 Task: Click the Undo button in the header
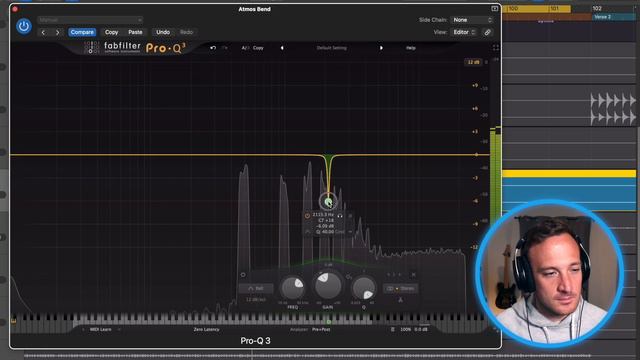163,32
